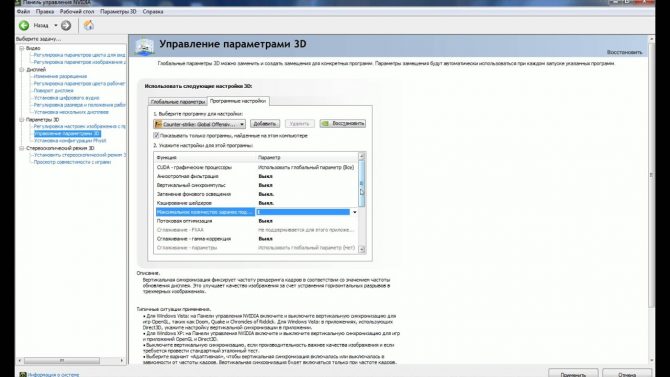Open the Рабочий стол menu

pyautogui.click(x=77, y=12)
